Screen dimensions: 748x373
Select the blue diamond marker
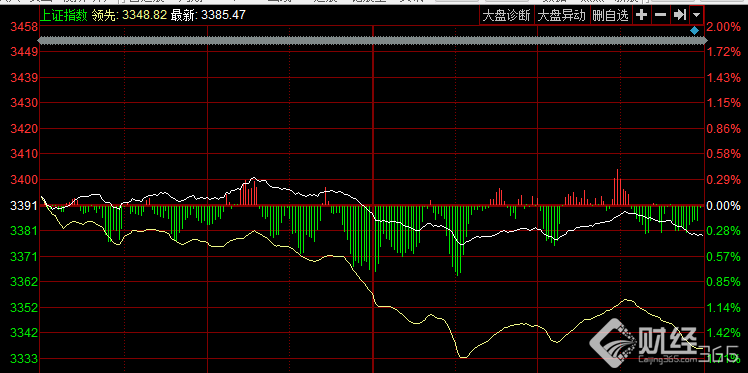695,31
